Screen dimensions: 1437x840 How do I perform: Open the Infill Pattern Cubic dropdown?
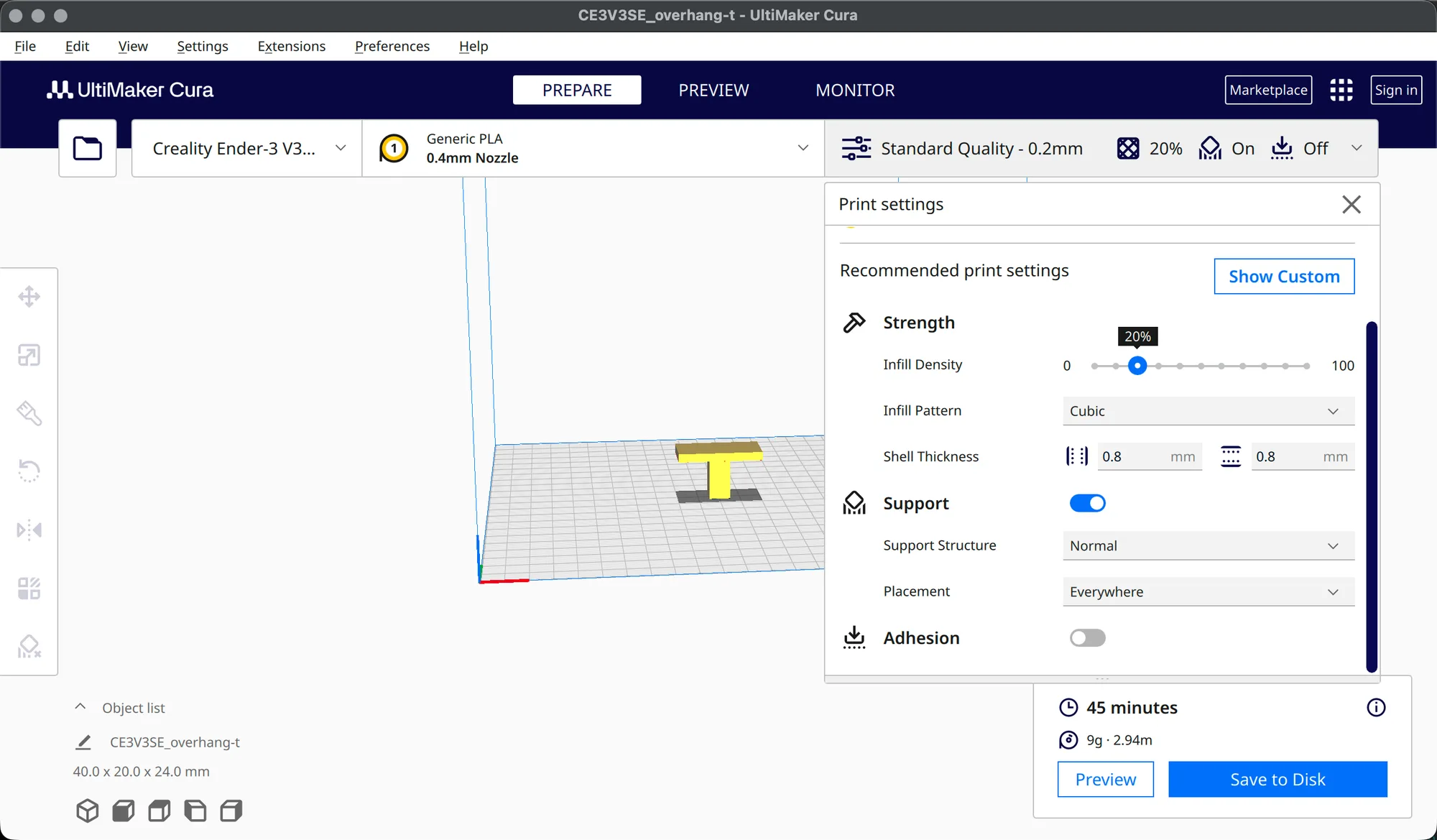(1209, 411)
